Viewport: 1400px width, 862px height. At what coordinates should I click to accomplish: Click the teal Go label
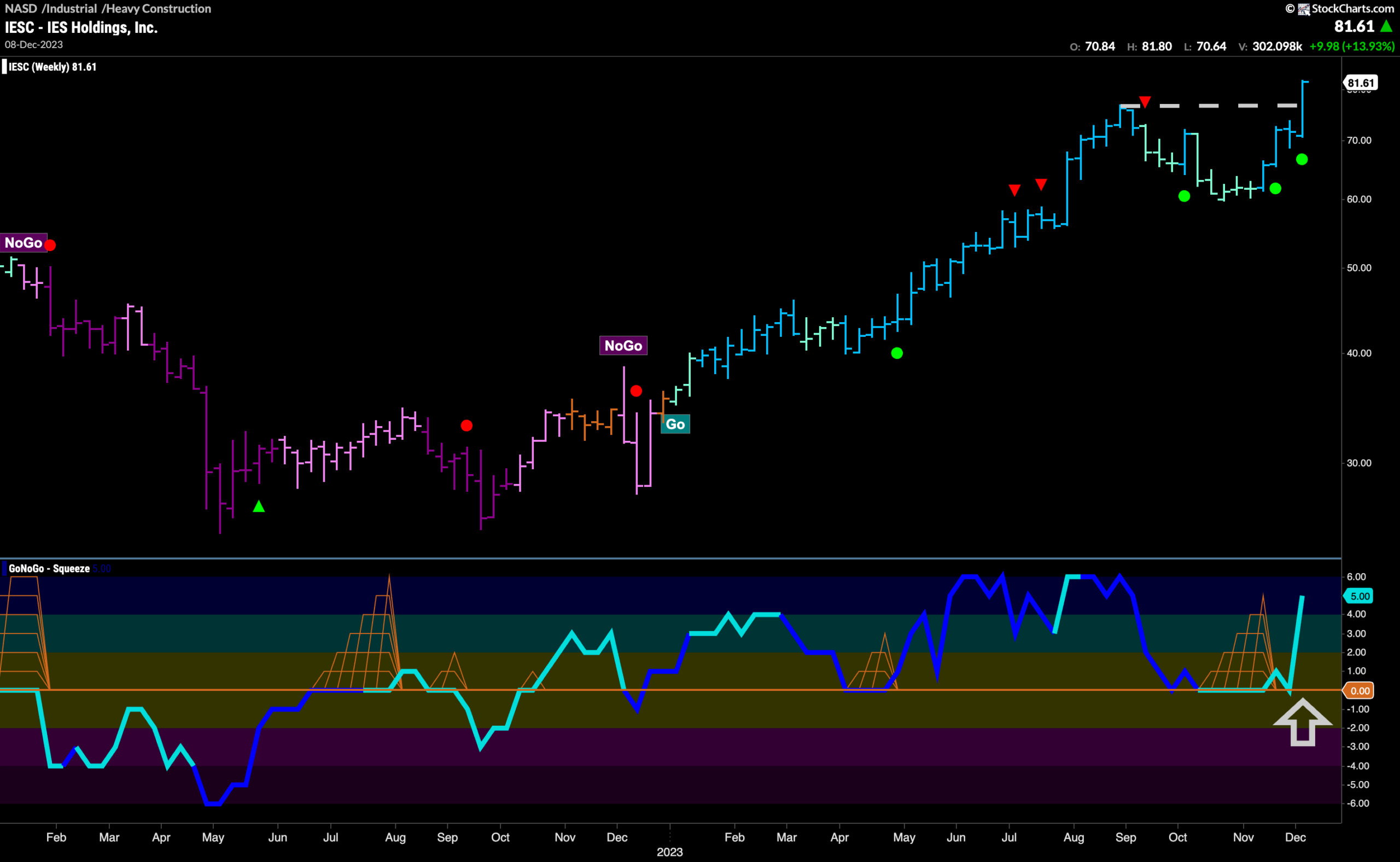[675, 424]
